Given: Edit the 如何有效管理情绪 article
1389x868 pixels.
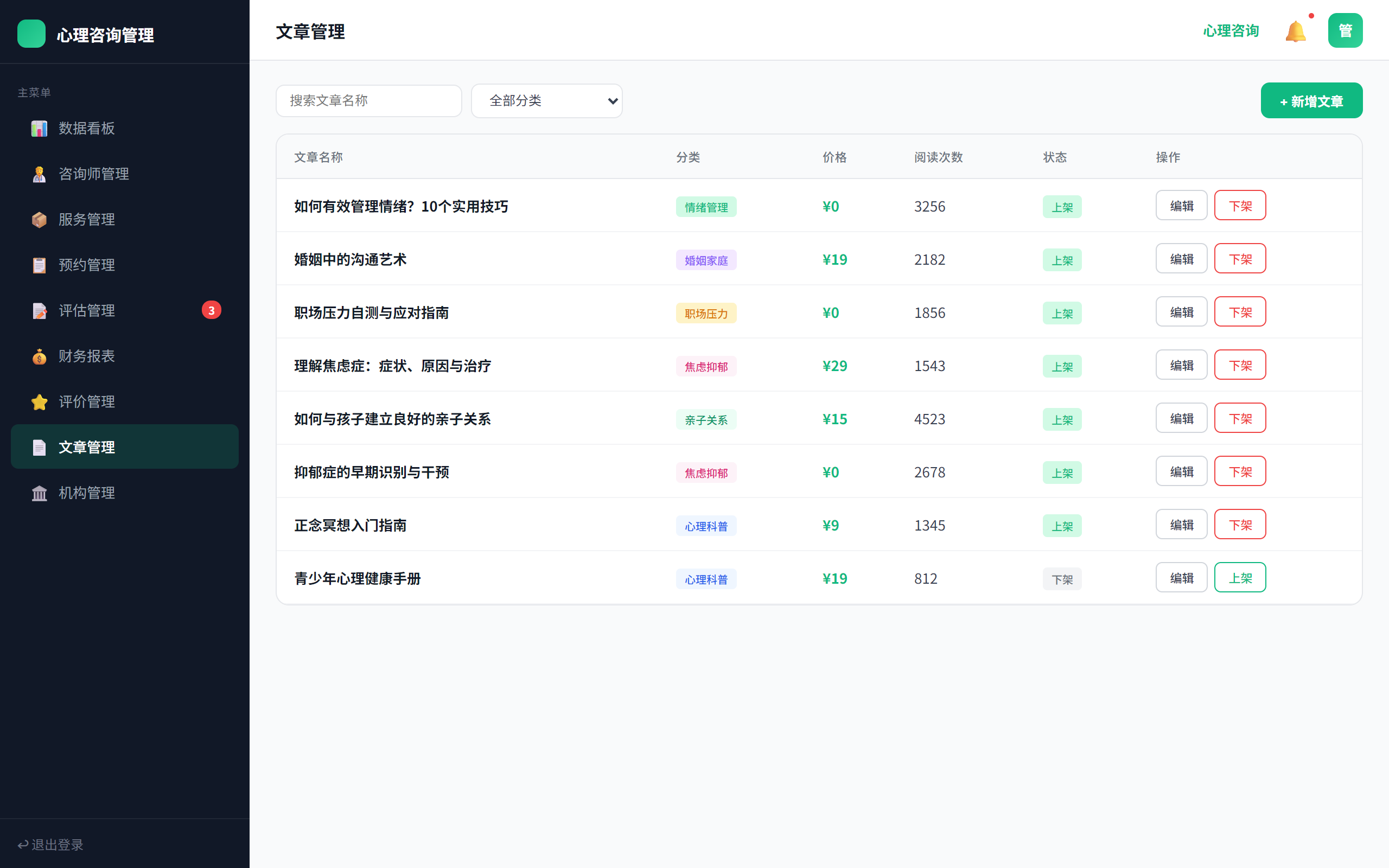Looking at the screenshot, I should click(1181, 206).
